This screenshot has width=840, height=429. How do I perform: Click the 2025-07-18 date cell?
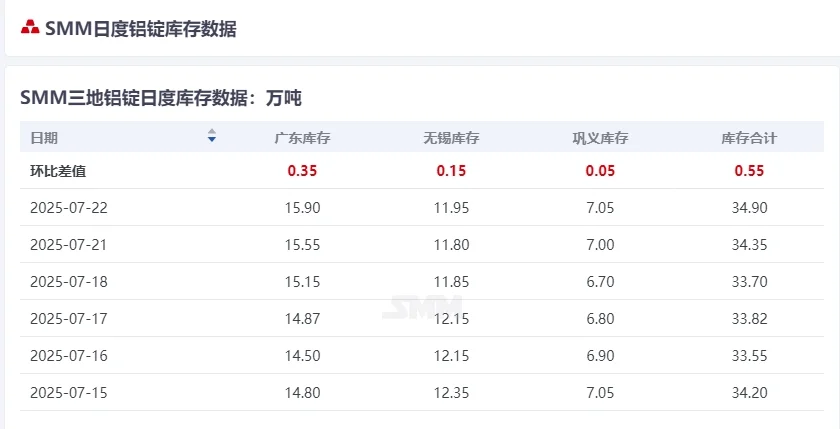point(69,282)
